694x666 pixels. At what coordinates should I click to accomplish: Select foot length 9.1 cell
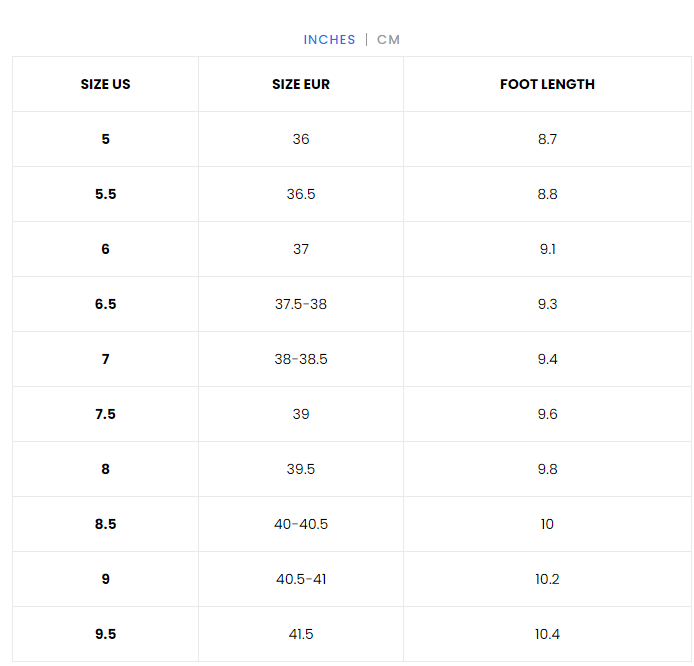547,249
